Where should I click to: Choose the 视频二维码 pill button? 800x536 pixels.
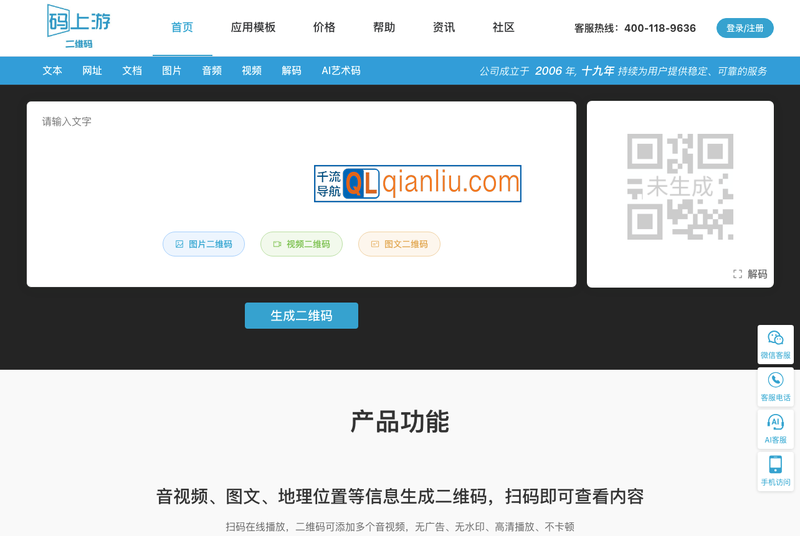(x=302, y=244)
